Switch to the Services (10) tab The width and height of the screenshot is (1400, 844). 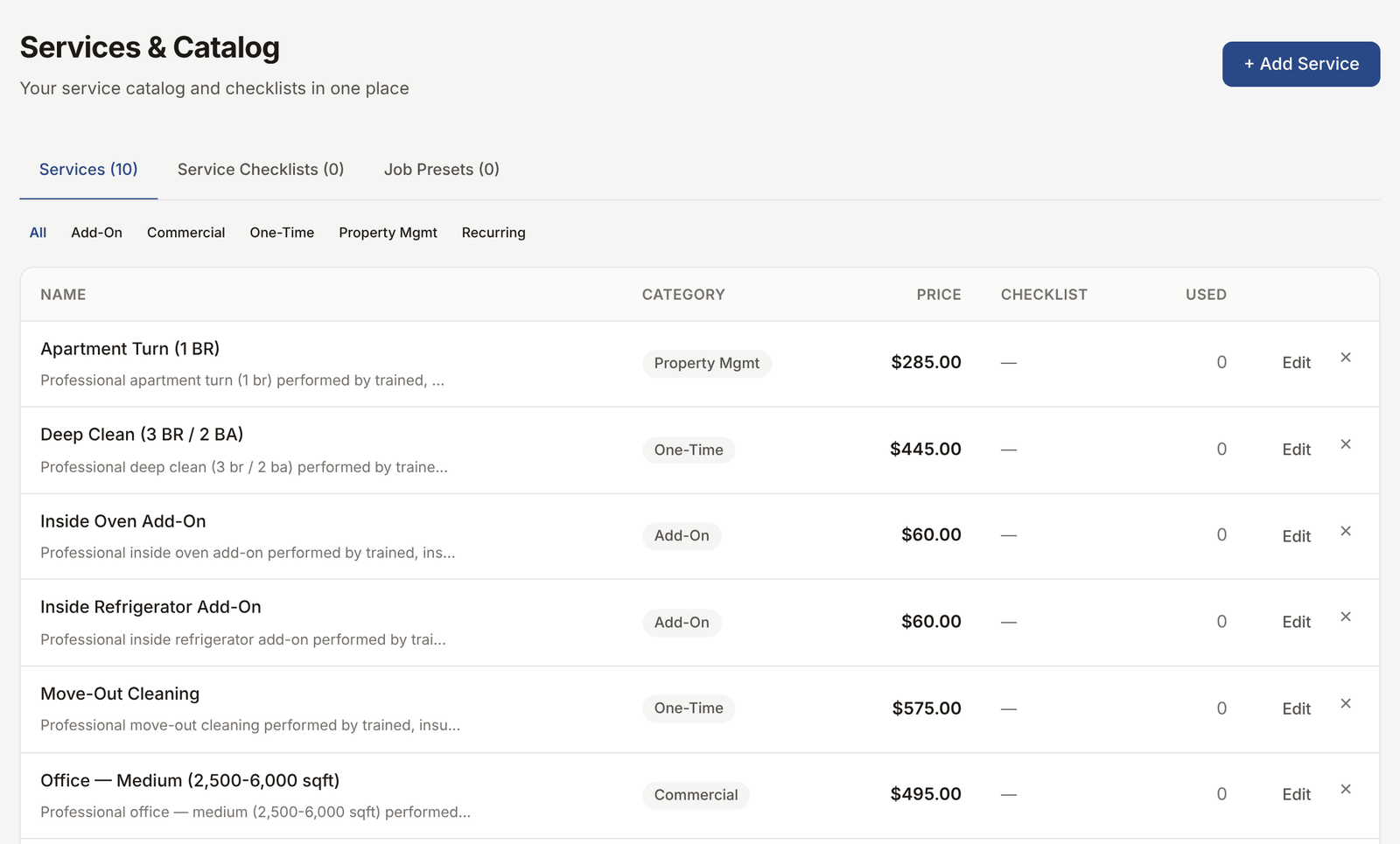point(88,170)
